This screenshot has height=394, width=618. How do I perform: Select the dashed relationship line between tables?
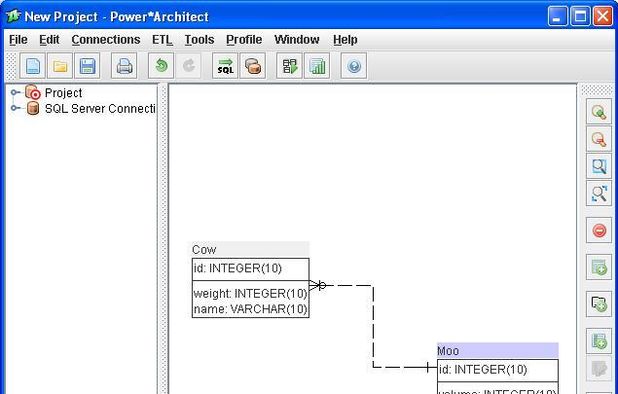coord(373,327)
